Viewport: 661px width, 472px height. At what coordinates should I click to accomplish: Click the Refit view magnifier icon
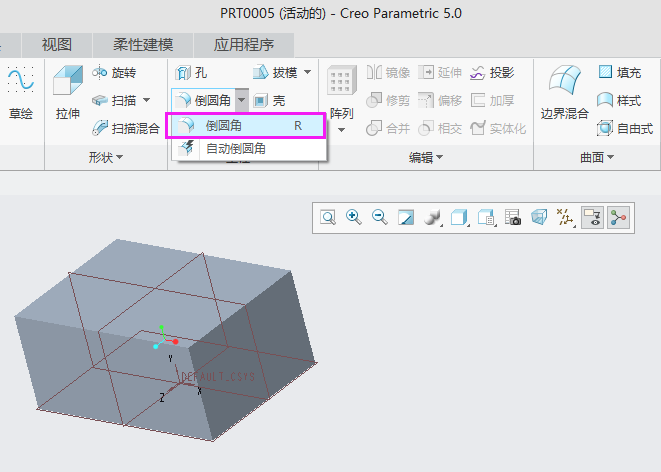tap(328, 217)
